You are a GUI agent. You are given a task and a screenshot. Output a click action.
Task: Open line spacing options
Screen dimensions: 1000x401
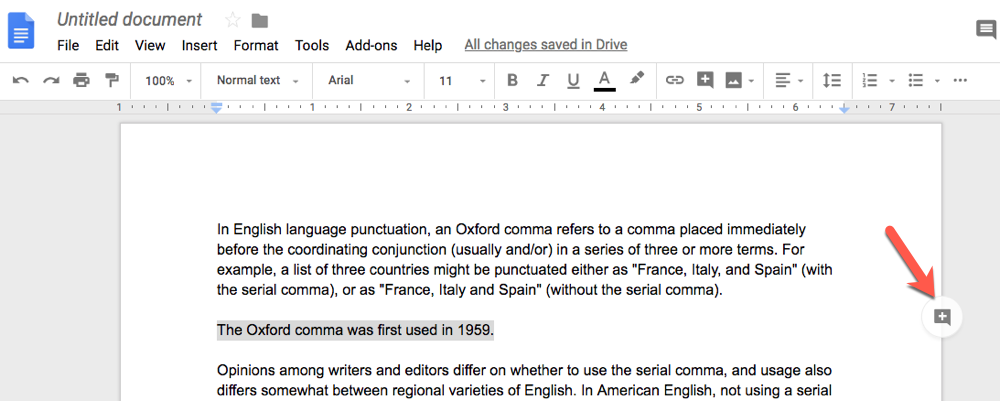832,80
